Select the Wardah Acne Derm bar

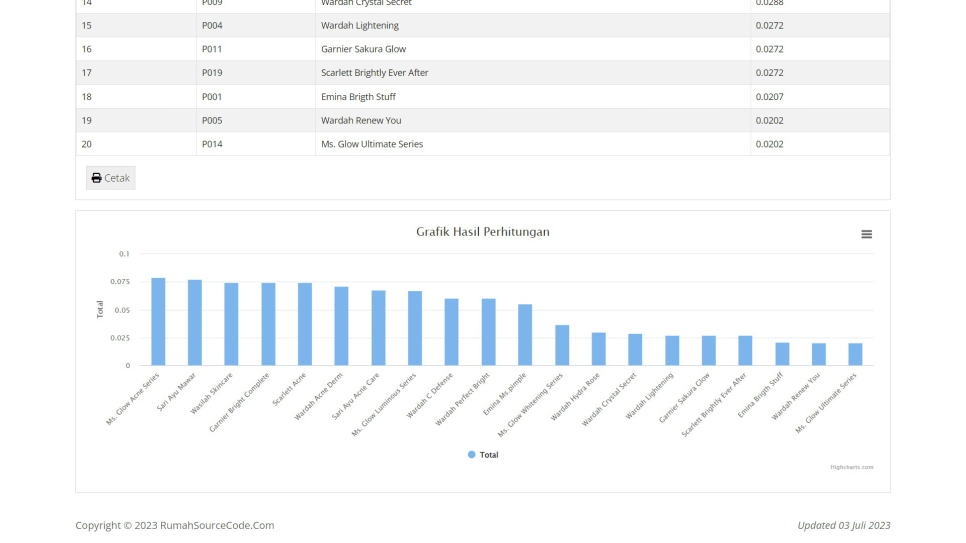(341, 326)
